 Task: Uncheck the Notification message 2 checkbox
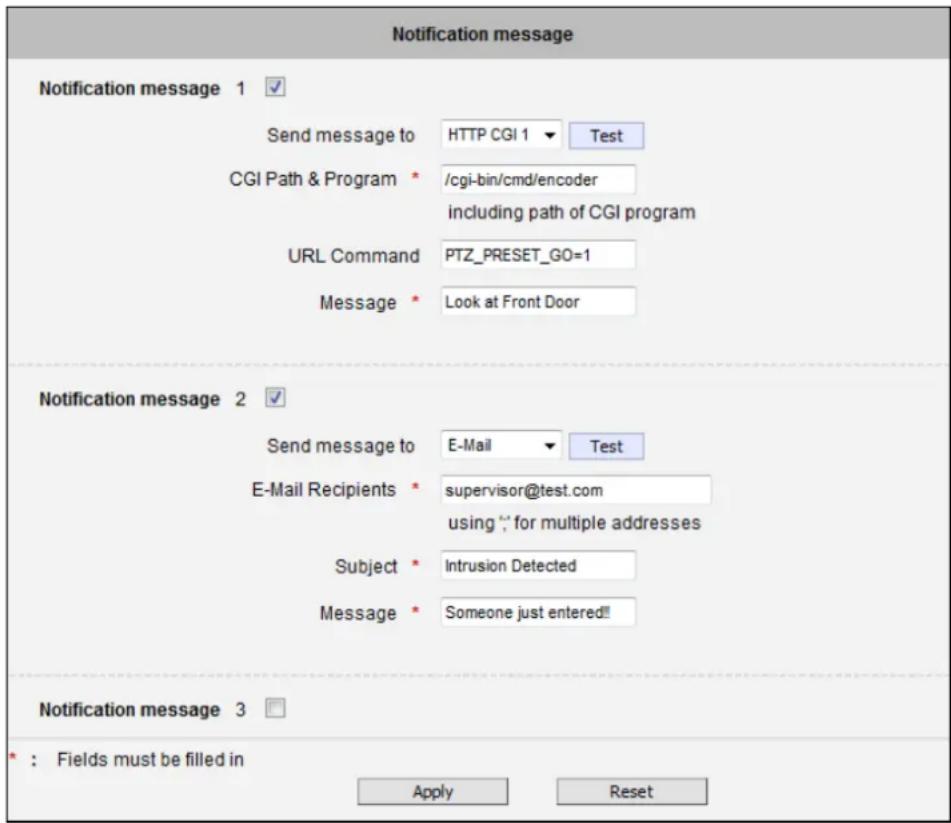coord(275,398)
